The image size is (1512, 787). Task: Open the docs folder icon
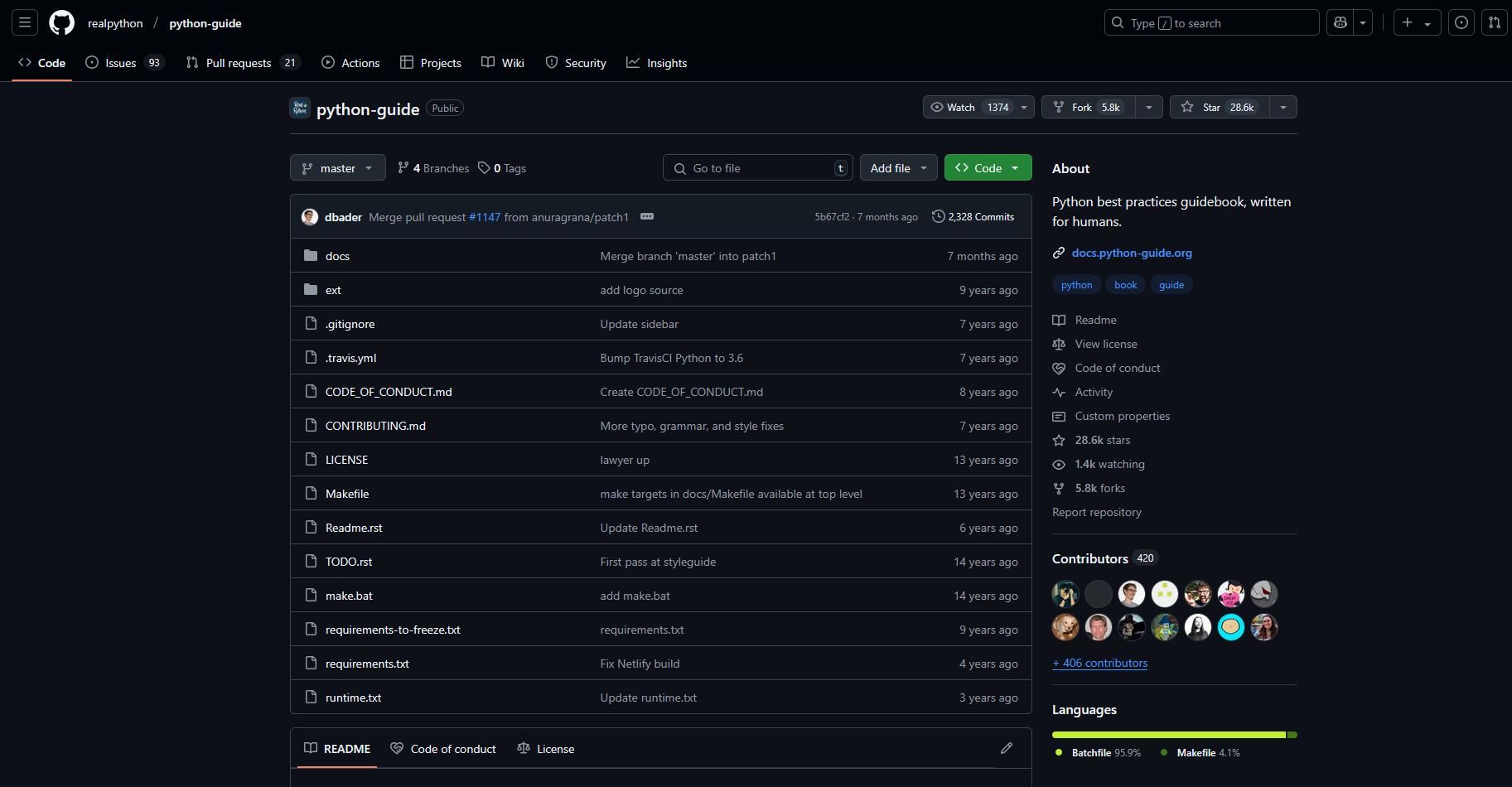[311, 255]
